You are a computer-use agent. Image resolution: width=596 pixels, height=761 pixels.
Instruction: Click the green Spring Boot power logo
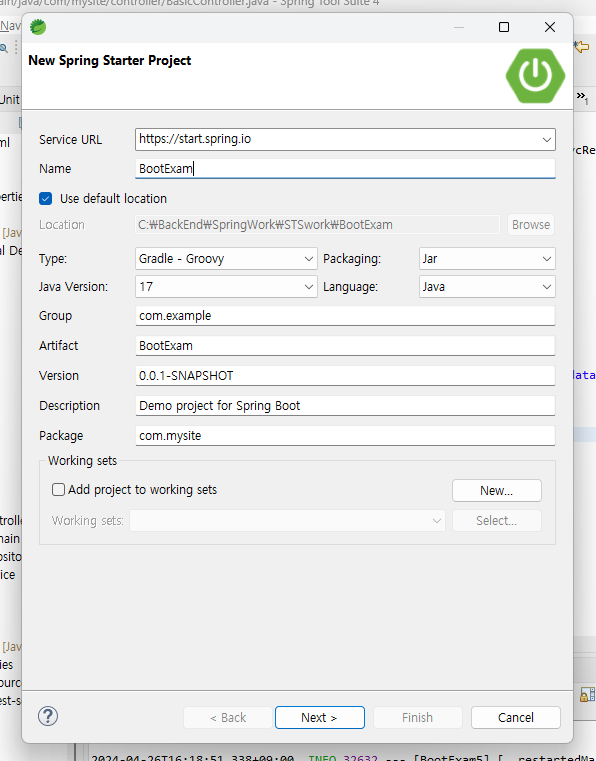tap(535, 76)
